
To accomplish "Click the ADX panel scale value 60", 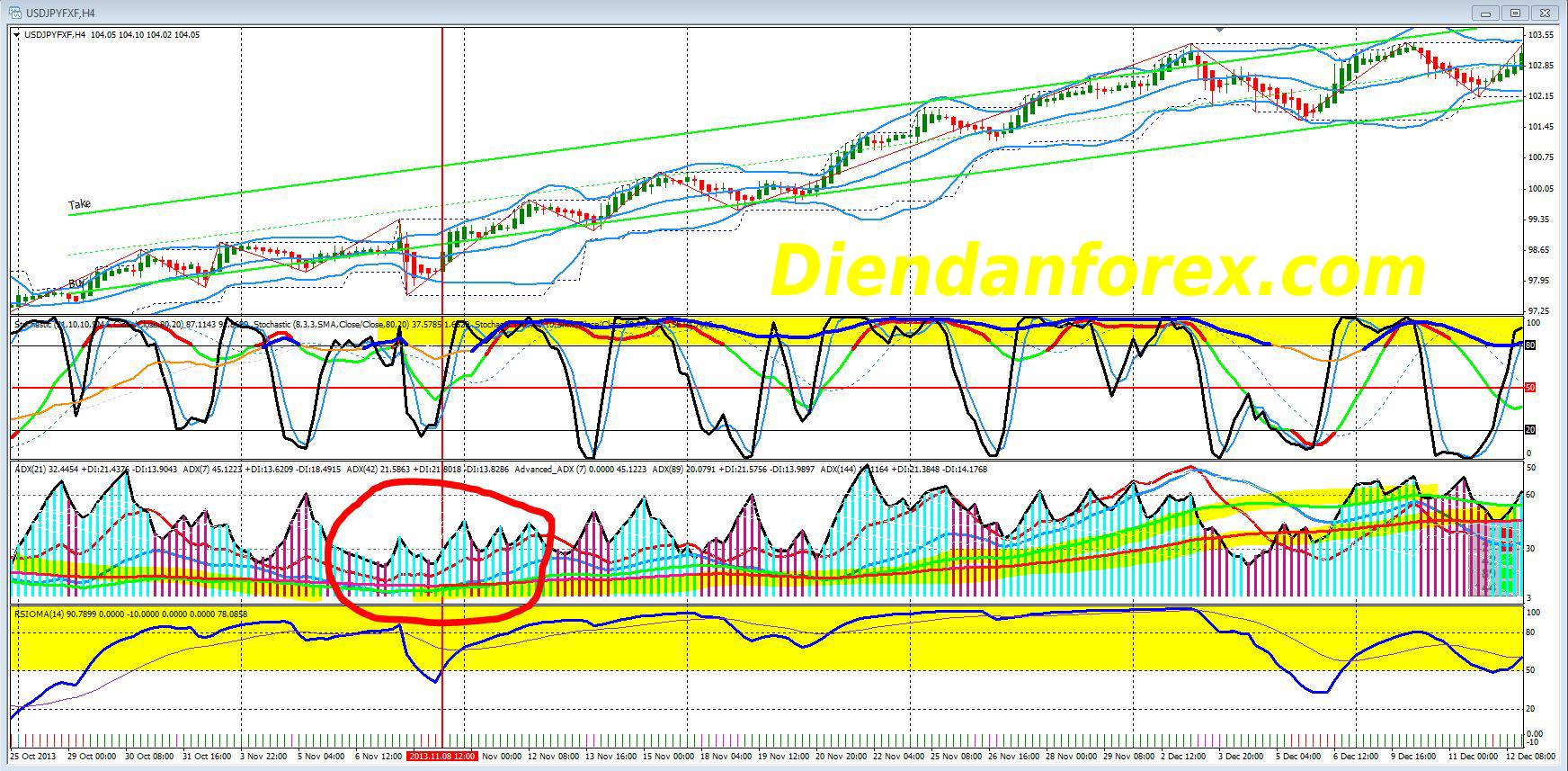I will tap(1530, 495).
